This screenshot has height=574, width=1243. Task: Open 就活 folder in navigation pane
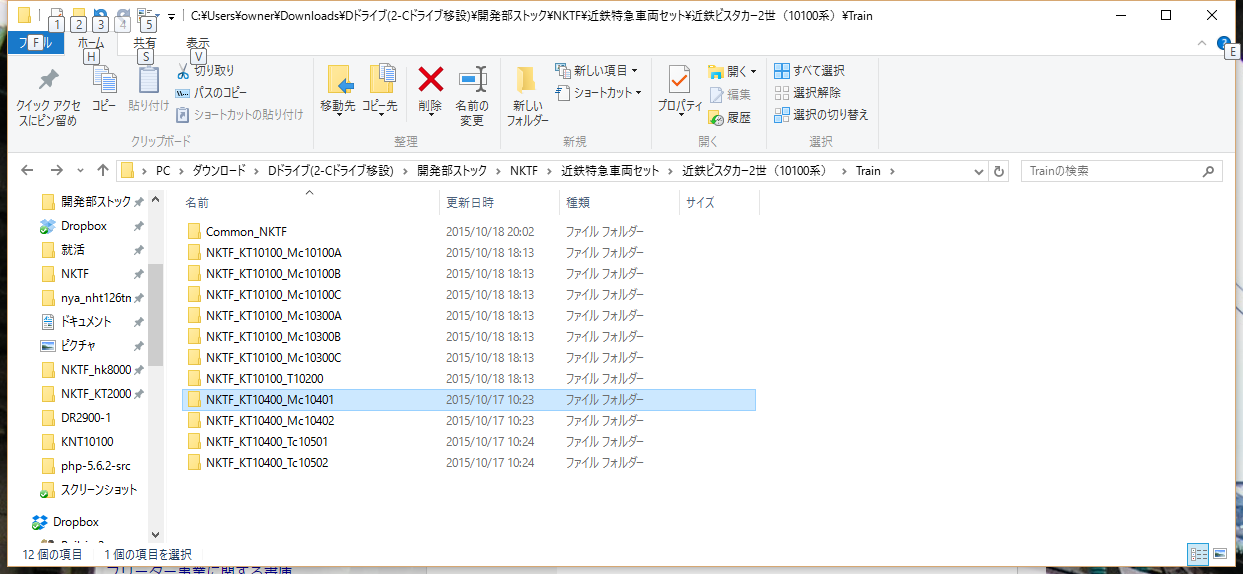73,250
